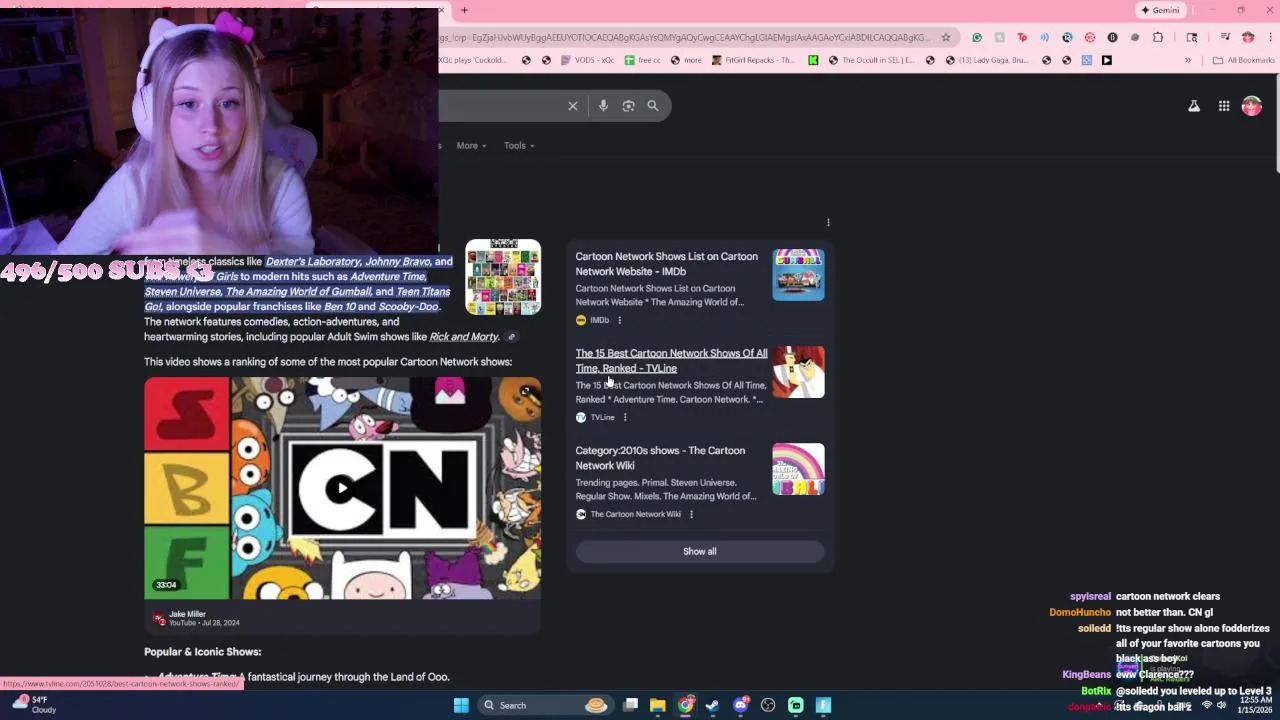This screenshot has width=1280, height=720.
Task: Open The 15 Best Cartoon Network Shows link
Action: (671, 361)
